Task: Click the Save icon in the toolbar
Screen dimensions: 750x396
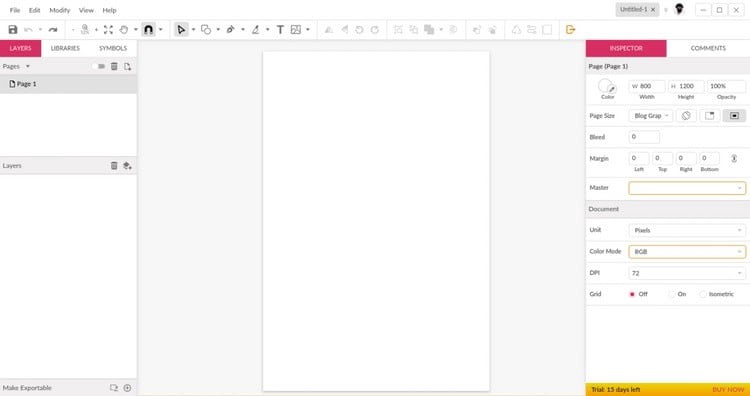Action: tap(13, 30)
